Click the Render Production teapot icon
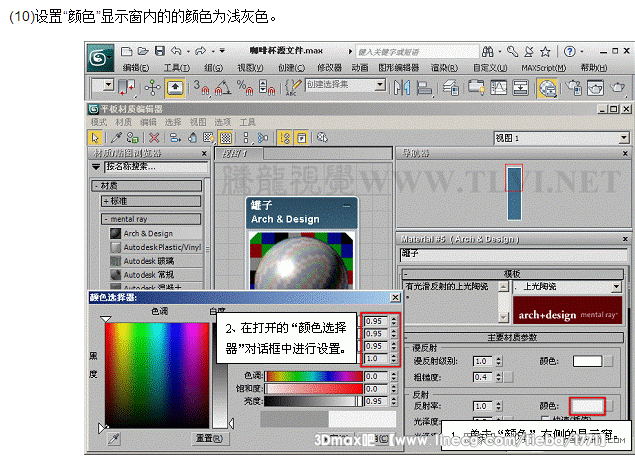This screenshot has height=457, width=635. [x=618, y=88]
